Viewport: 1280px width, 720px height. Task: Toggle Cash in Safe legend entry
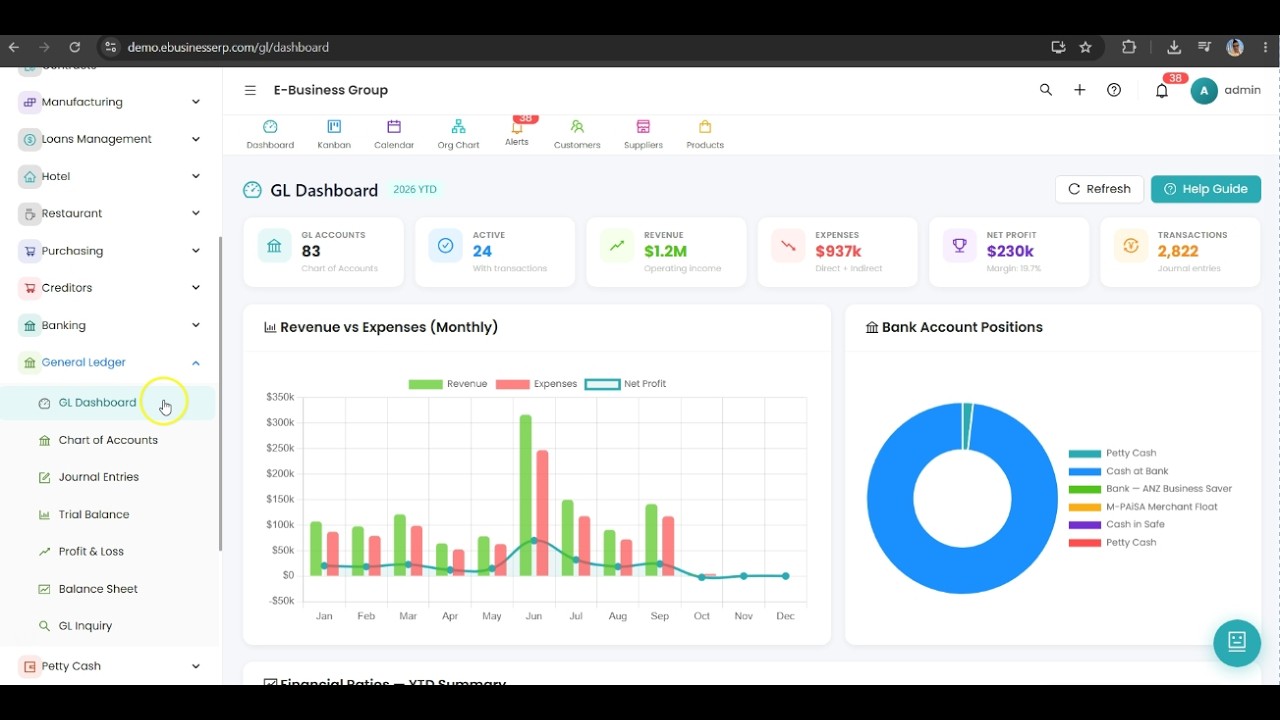[1117, 524]
